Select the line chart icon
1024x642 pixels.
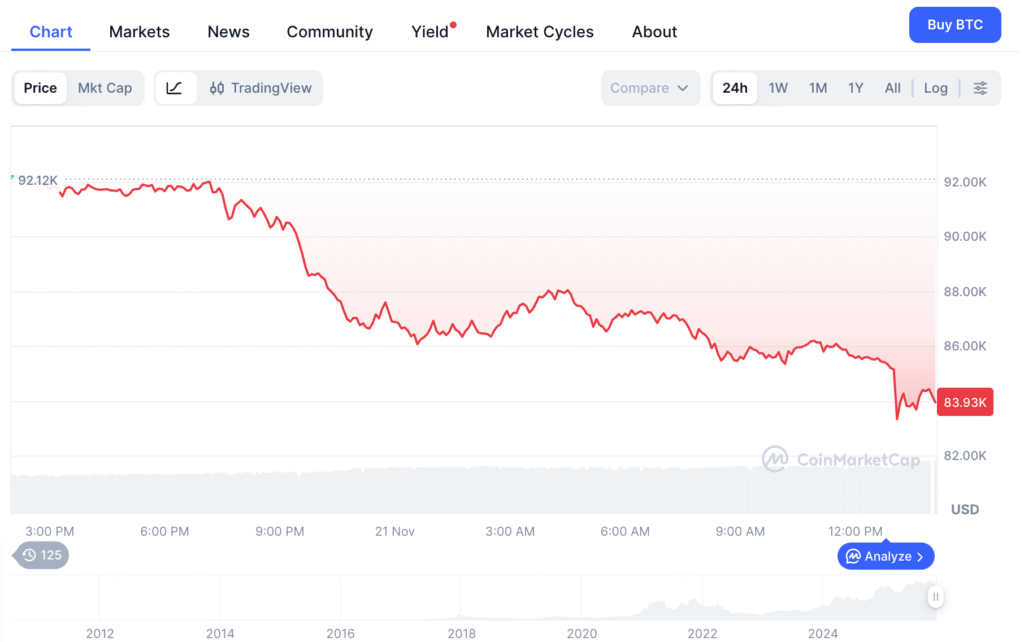tap(174, 88)
